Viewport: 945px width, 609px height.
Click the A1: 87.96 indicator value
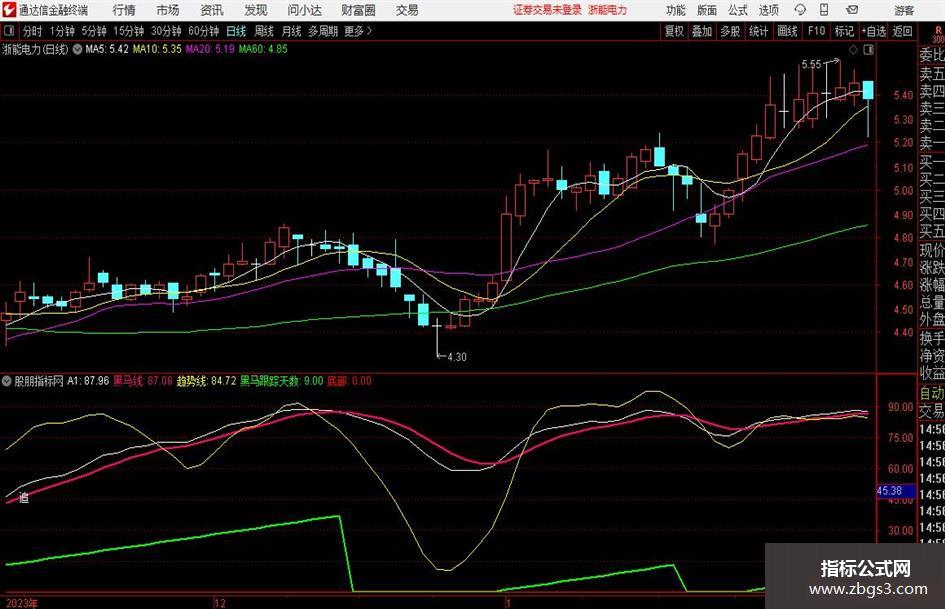coord(88,381)
